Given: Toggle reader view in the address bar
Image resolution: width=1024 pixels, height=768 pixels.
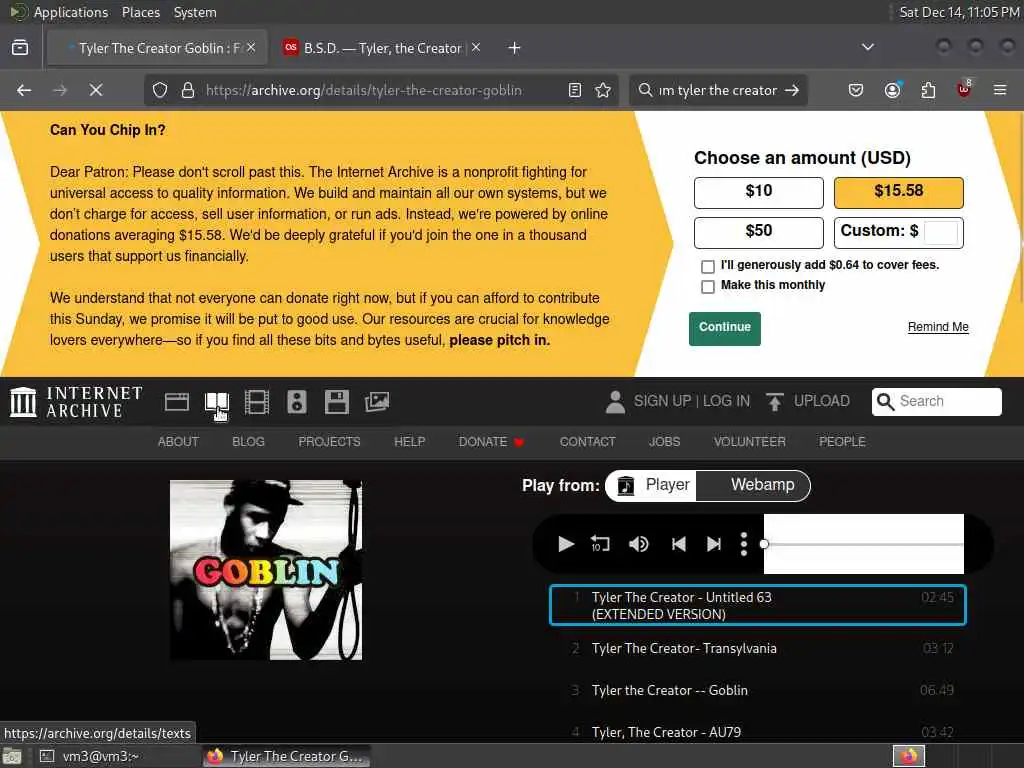Looking at the screenshot, I should click(x=575, y=90).
